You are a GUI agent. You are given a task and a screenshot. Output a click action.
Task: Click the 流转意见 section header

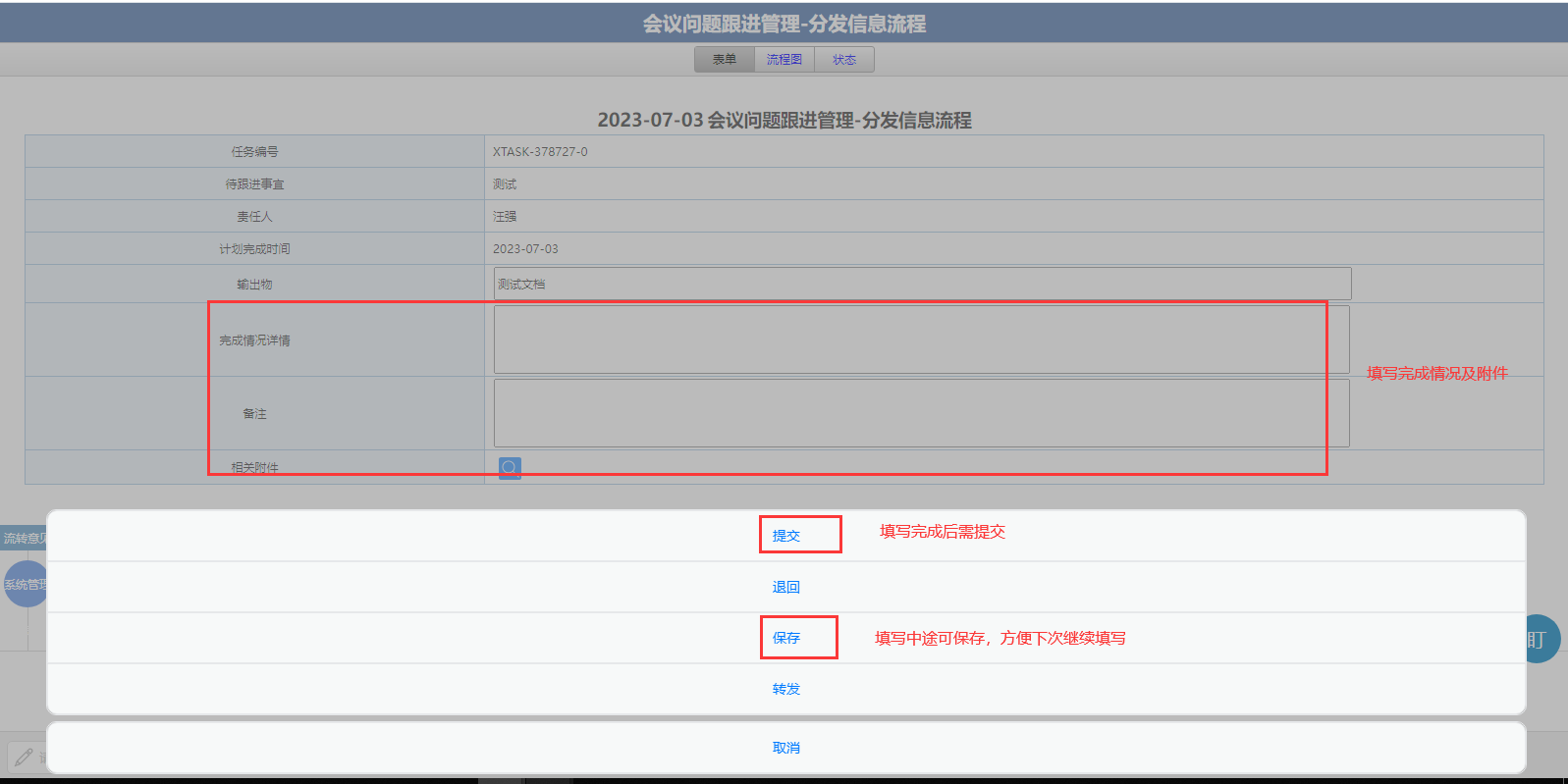pyautogui.click(x=24, y=538)
